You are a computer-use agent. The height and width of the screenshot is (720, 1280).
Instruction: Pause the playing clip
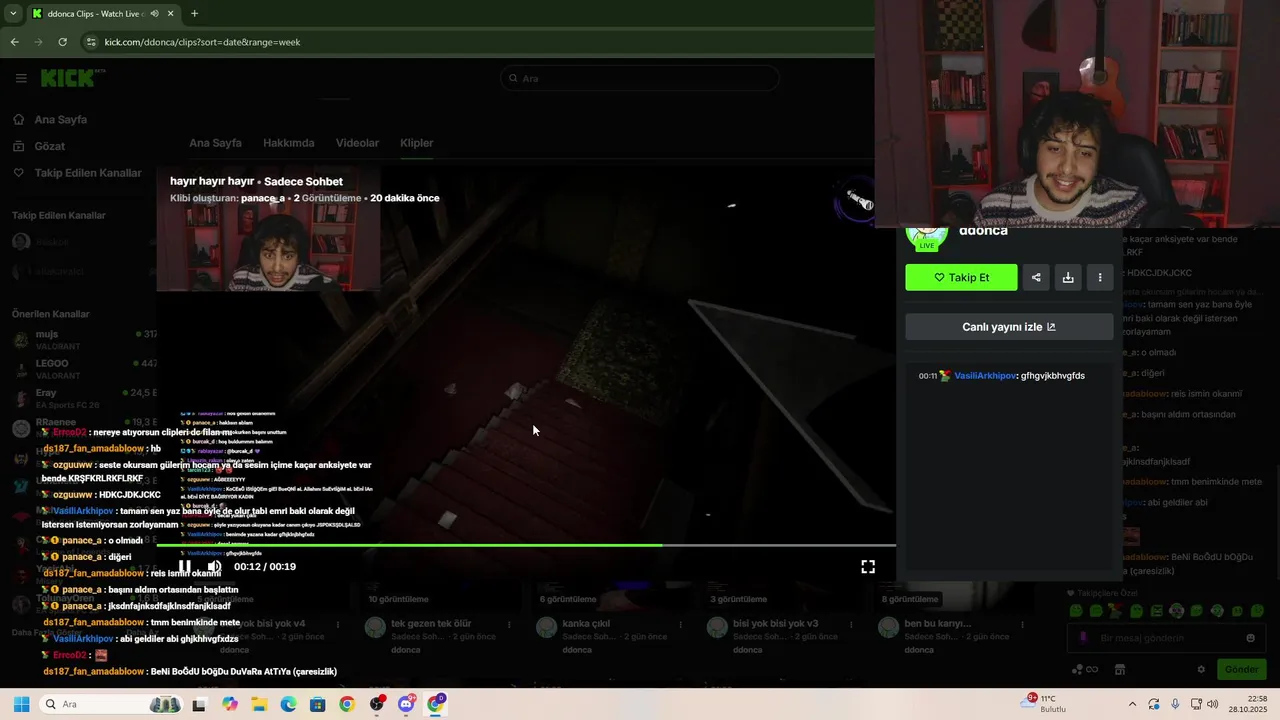click(185, 566)
